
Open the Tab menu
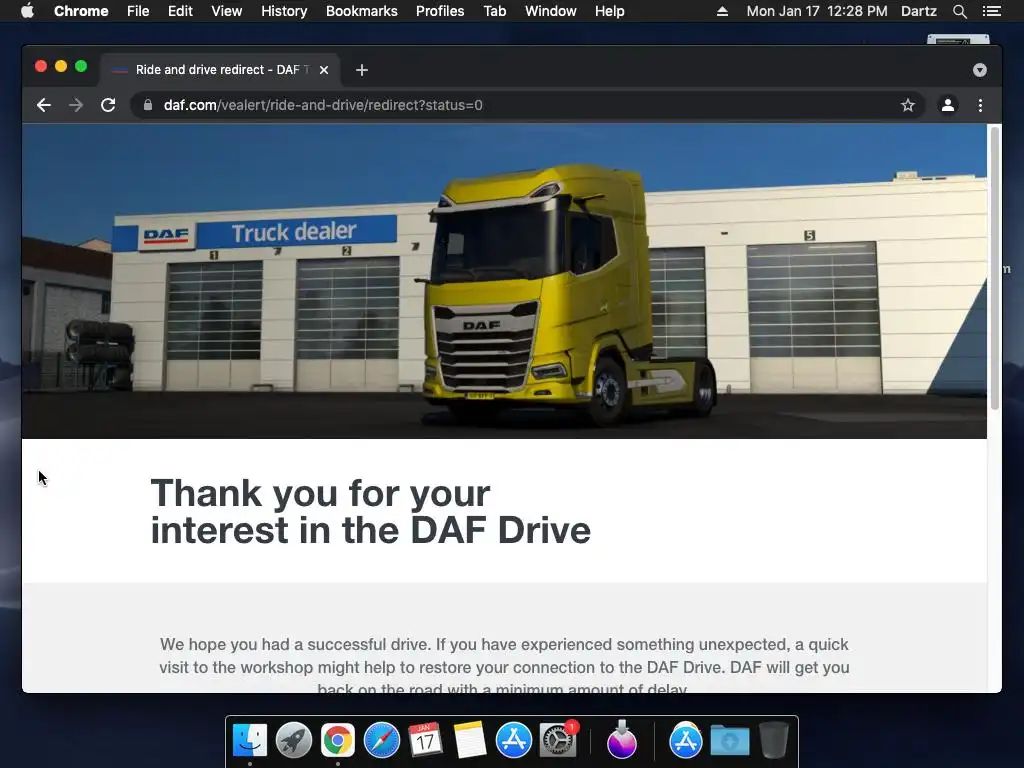tap(494, 11)
